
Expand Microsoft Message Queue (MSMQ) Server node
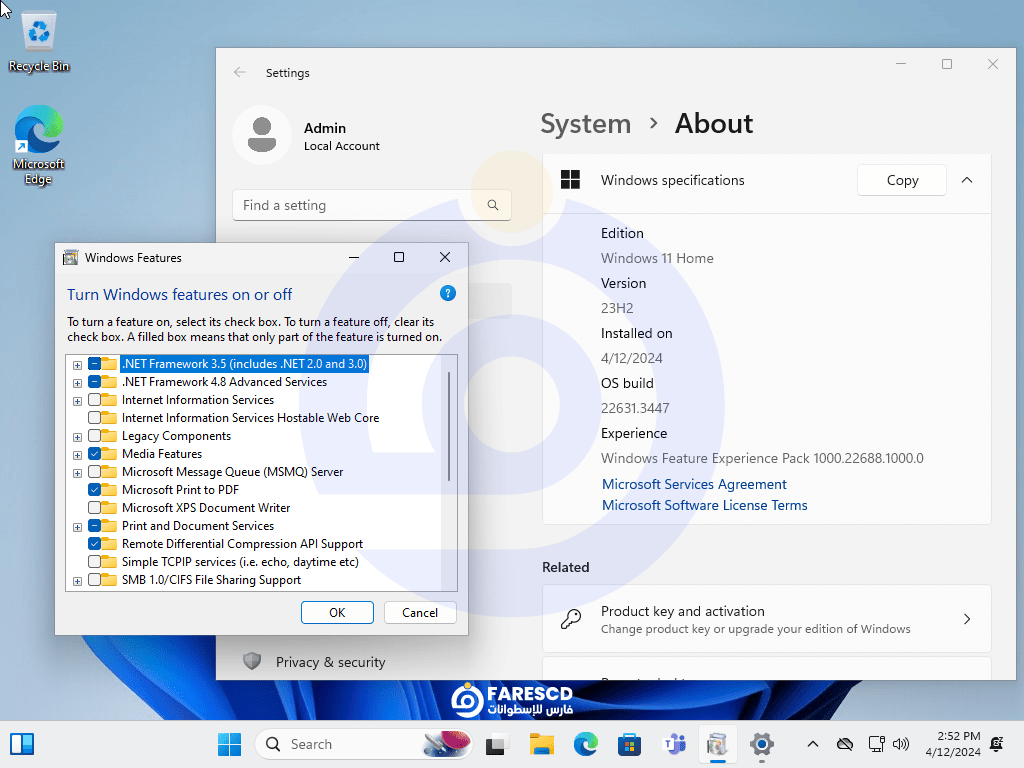(77, 473)
